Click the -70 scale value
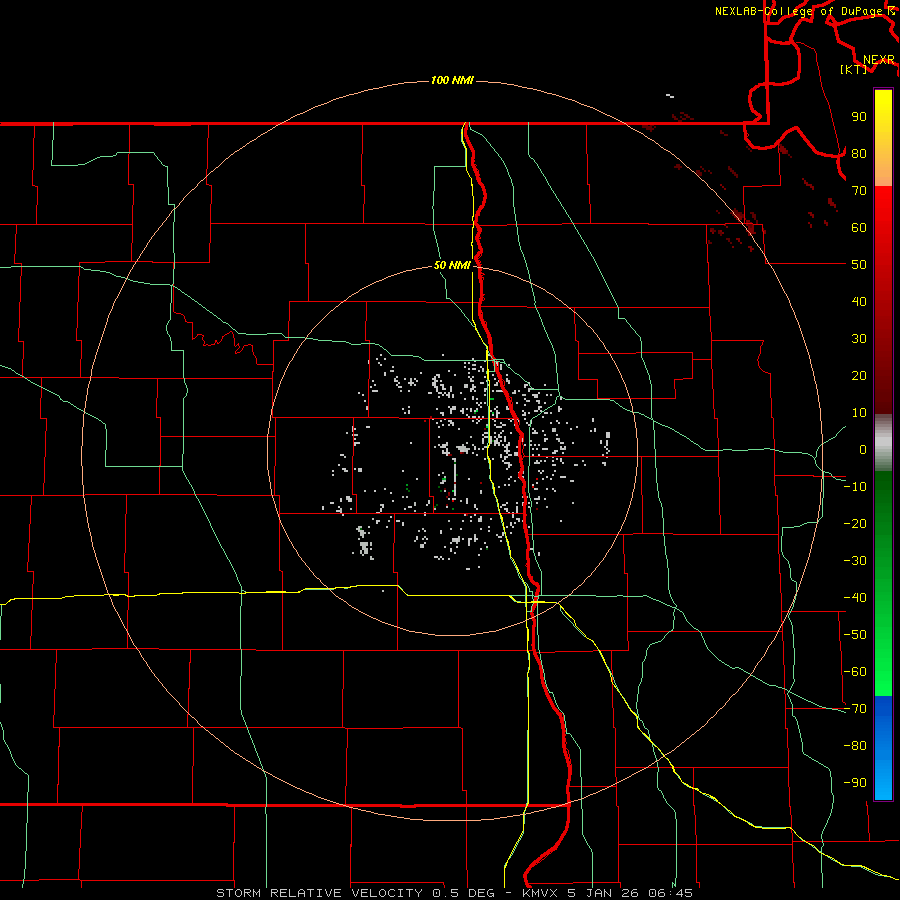The width and height of the screenshot is (900, 900). pos(855,709)
